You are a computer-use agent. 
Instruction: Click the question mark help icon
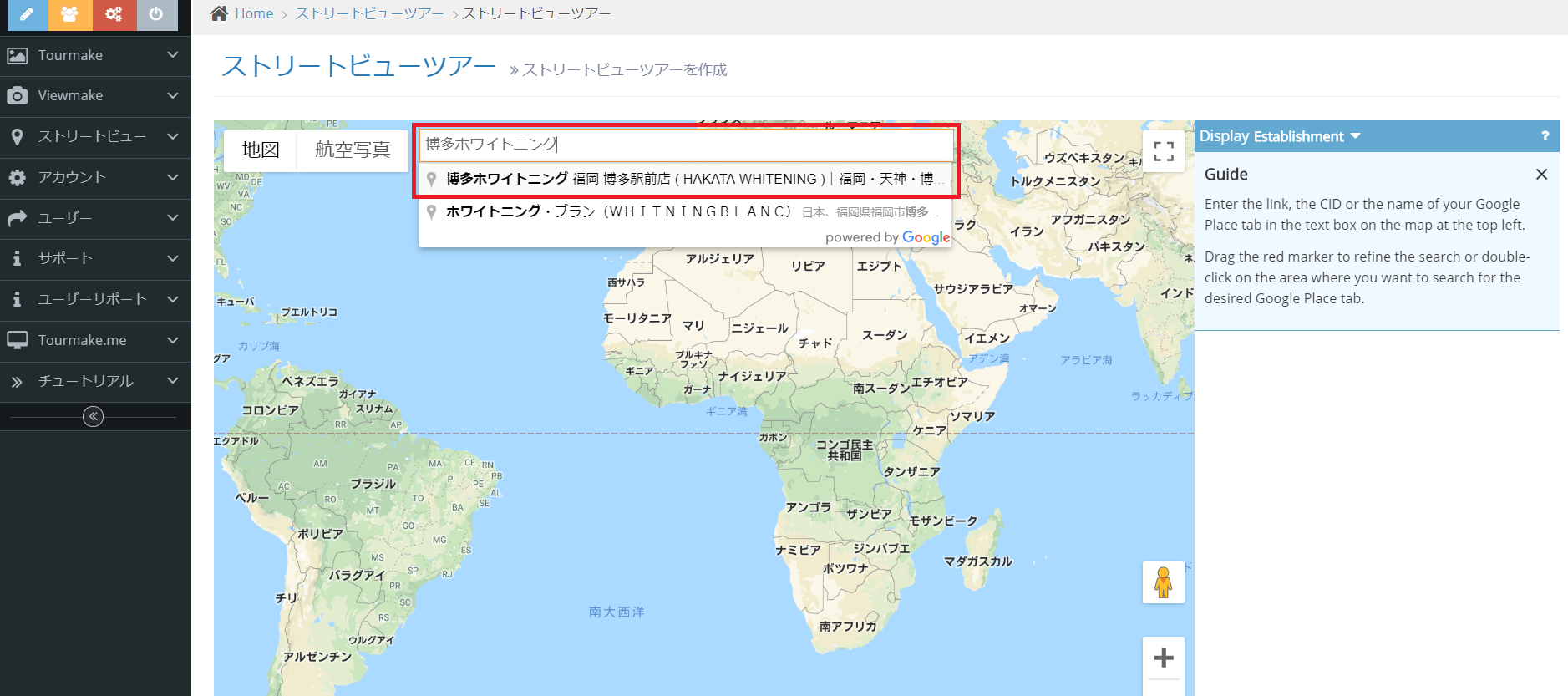tap(1545, 136)
